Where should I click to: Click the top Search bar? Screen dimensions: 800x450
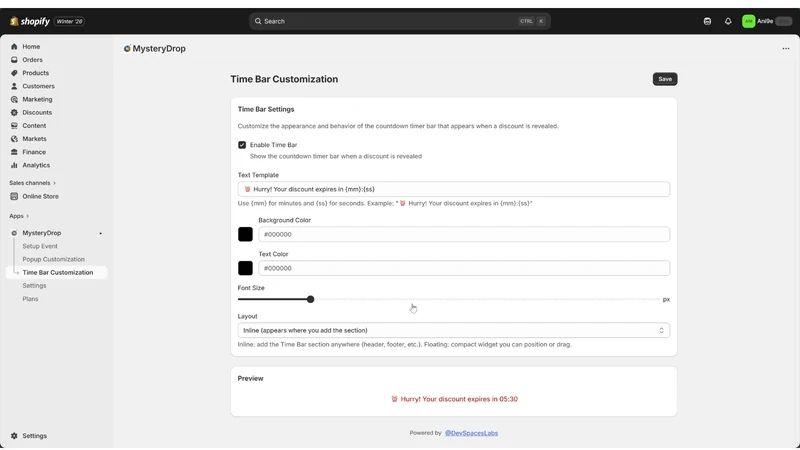399,21
